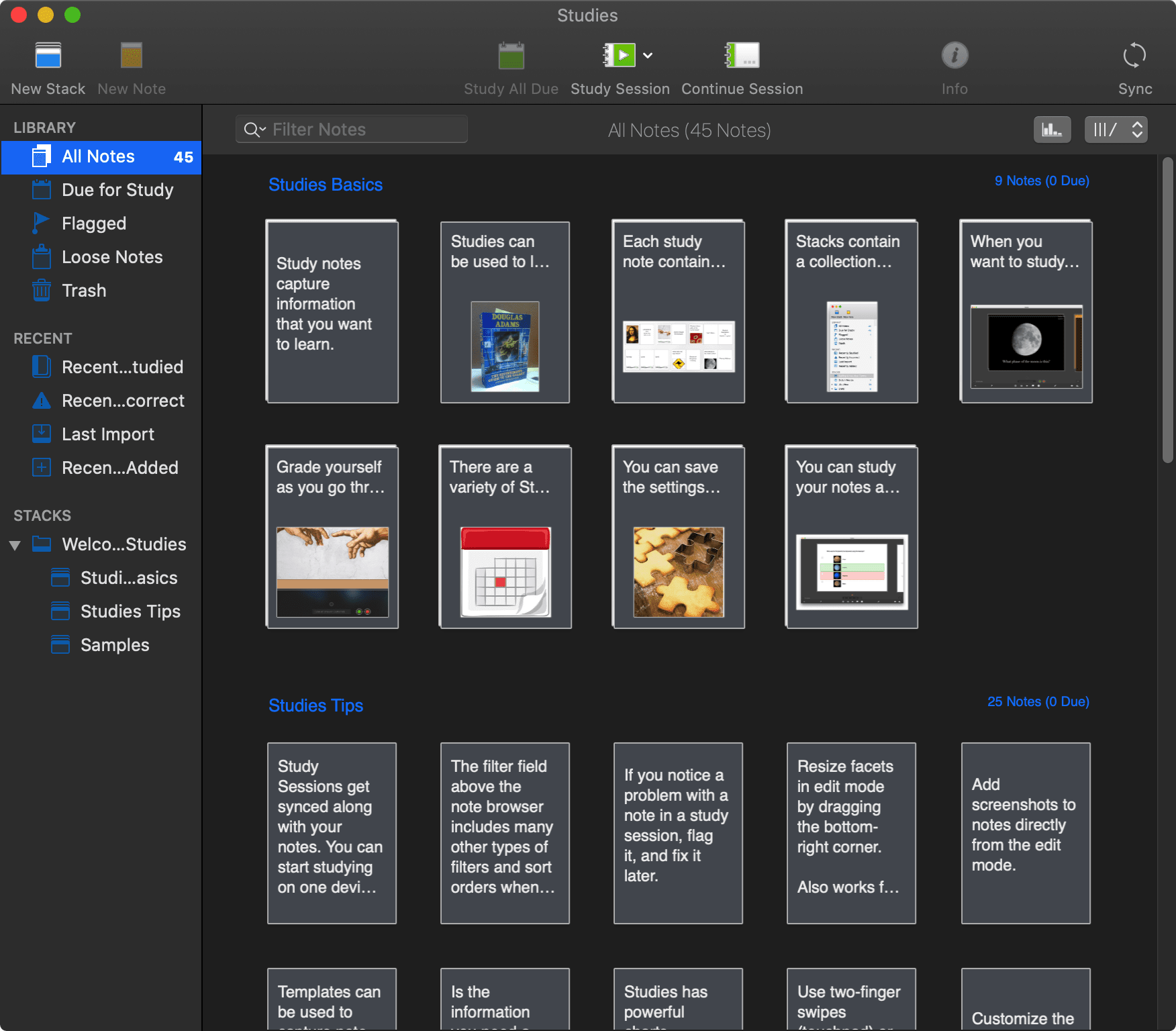
Task: Click the Studies Tips section heading
Action: pos(316,706)
